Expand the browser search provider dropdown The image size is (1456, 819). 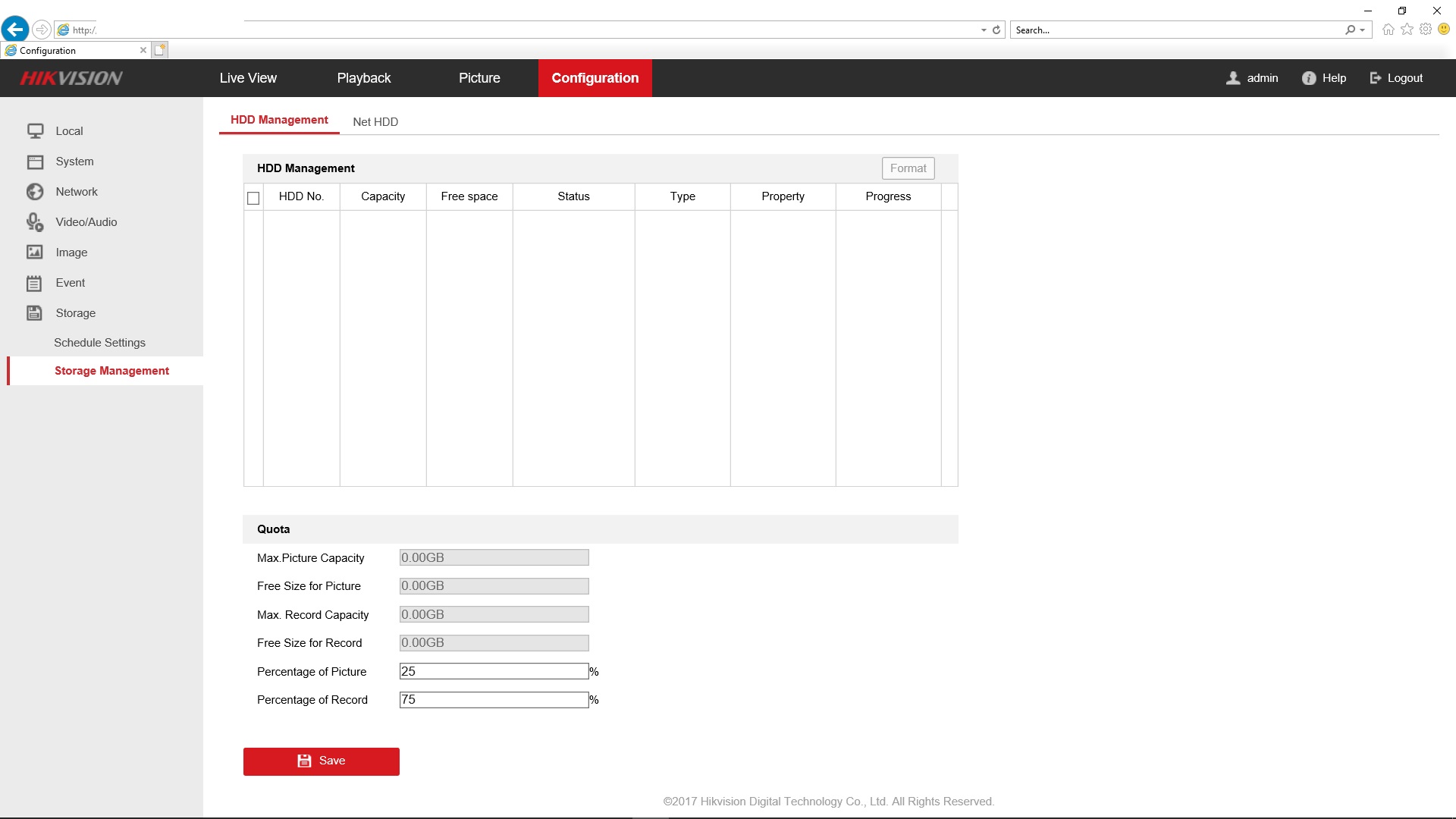(x=1363, y=30)
